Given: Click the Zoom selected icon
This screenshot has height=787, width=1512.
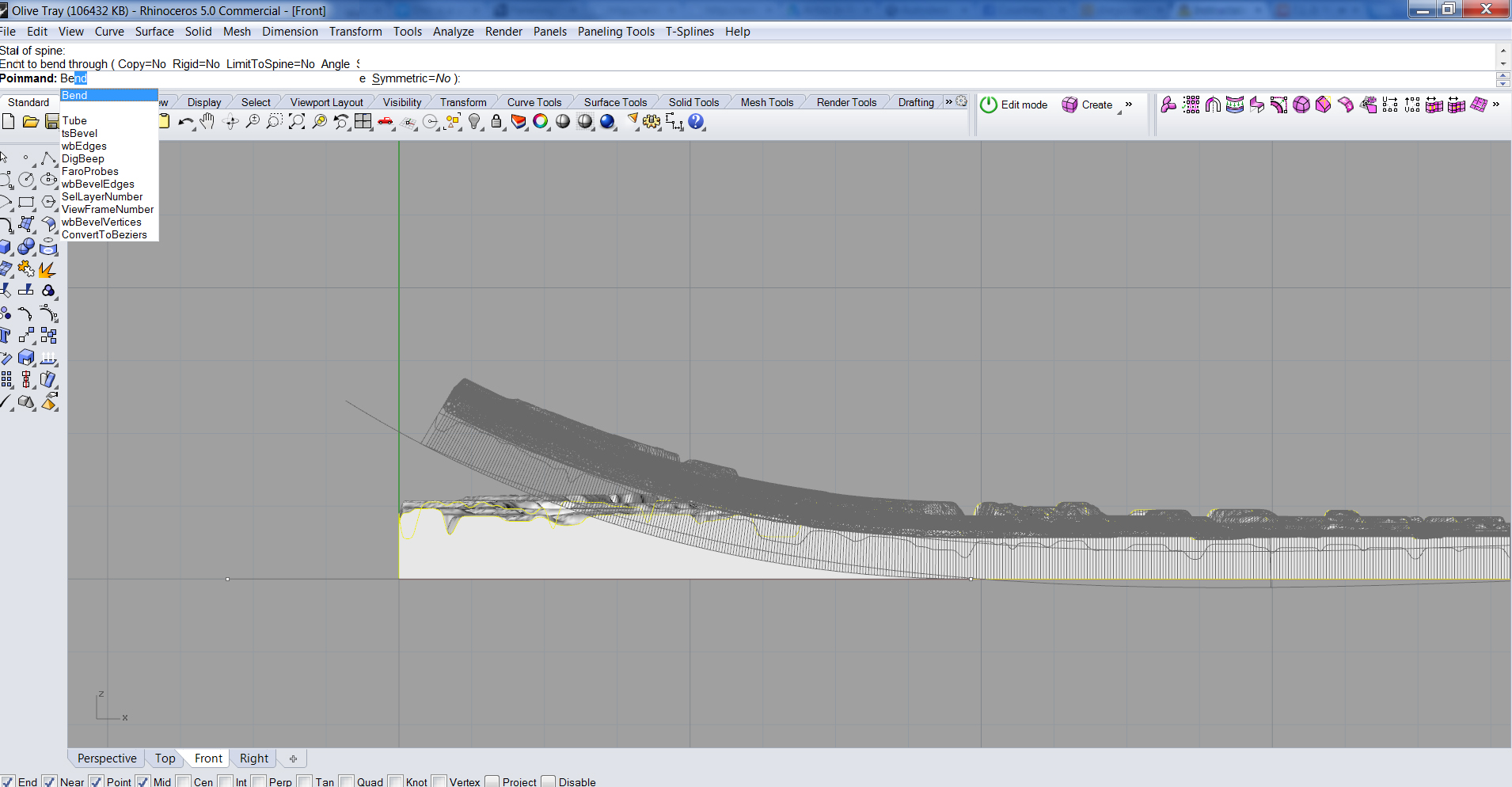Looking at the screenshot, I should (x=319, y=121).
